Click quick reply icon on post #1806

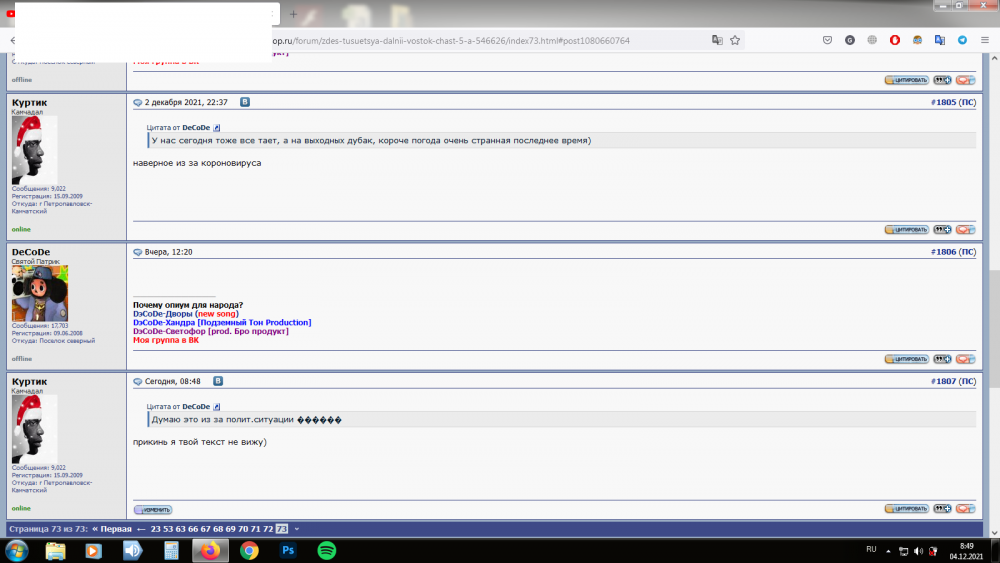point(966,359)
